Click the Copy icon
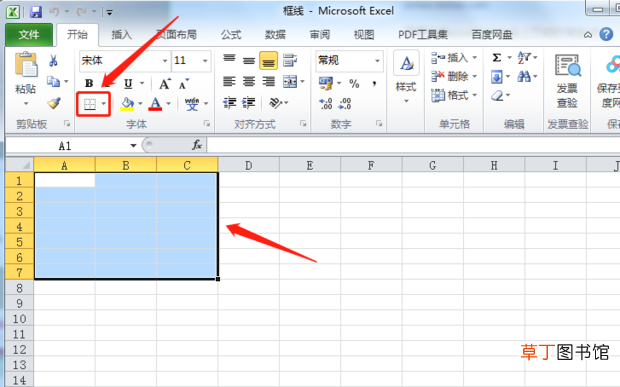This screenshot has height=387, width=620. 53,82
